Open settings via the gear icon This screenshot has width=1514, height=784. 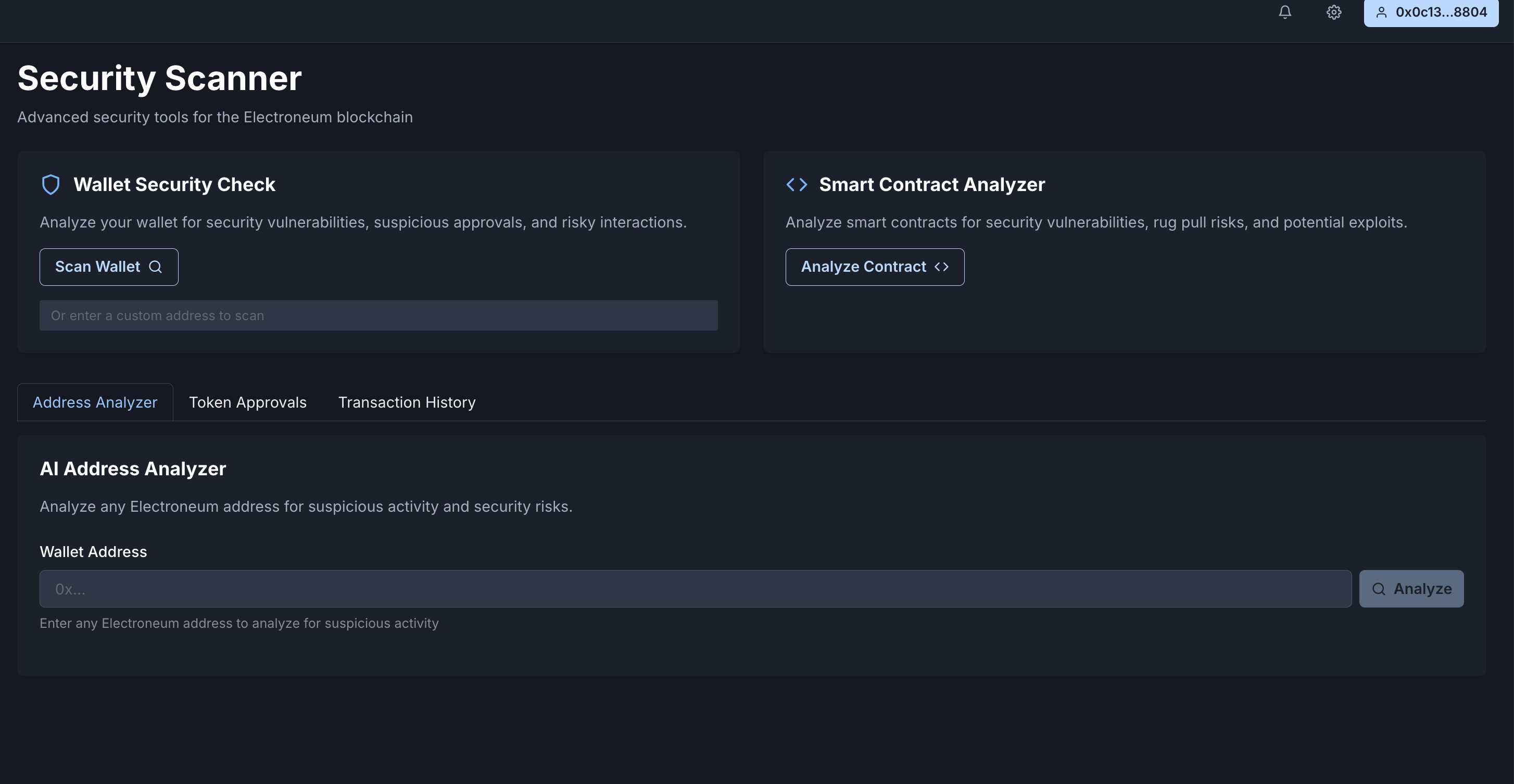1333,12
